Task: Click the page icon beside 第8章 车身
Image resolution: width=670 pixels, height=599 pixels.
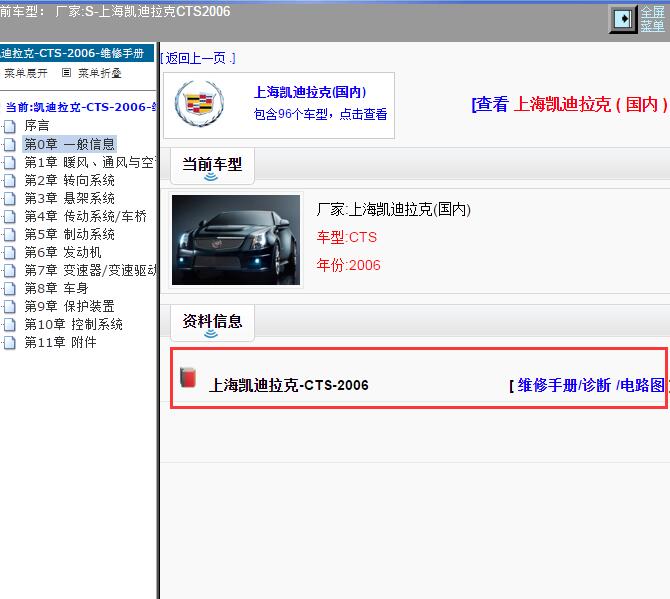Action: tap(10, 288)
